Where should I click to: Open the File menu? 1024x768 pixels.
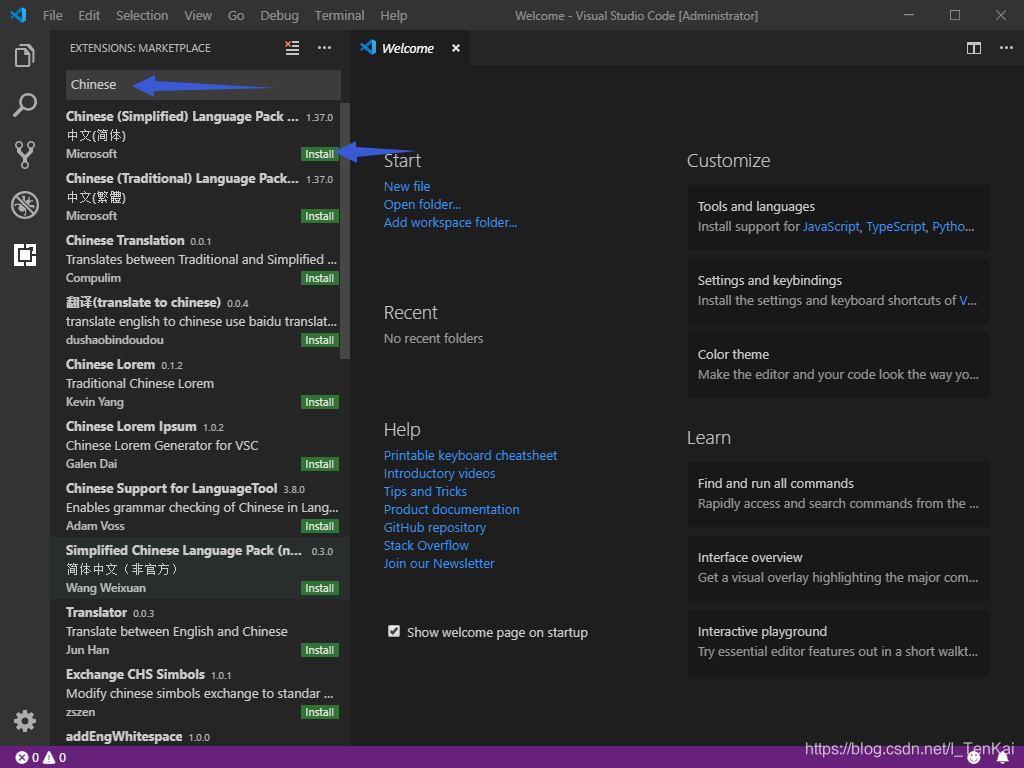(x=53, y=15)
